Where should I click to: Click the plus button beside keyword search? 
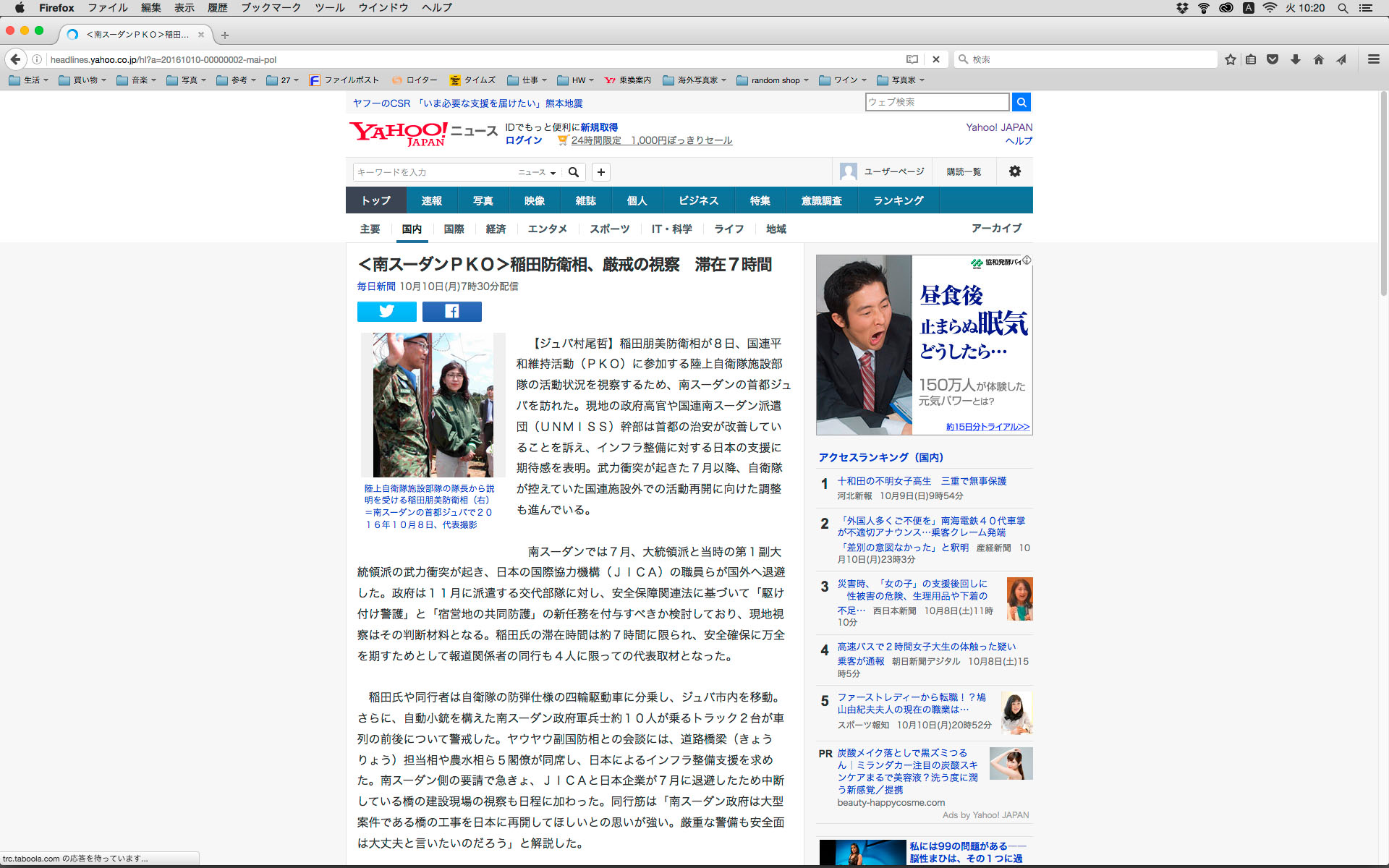600,172
